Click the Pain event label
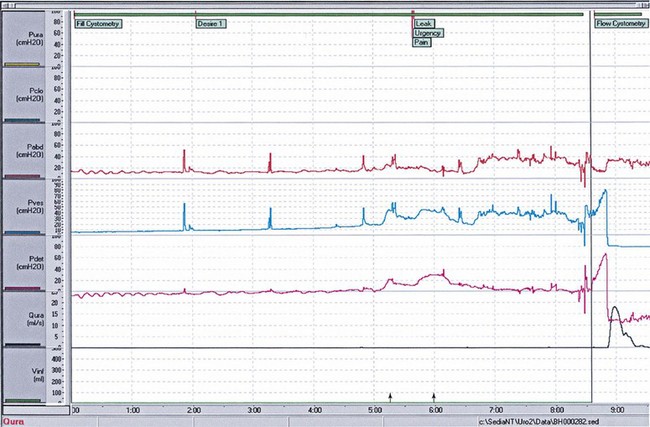 (x=422, y=43)
